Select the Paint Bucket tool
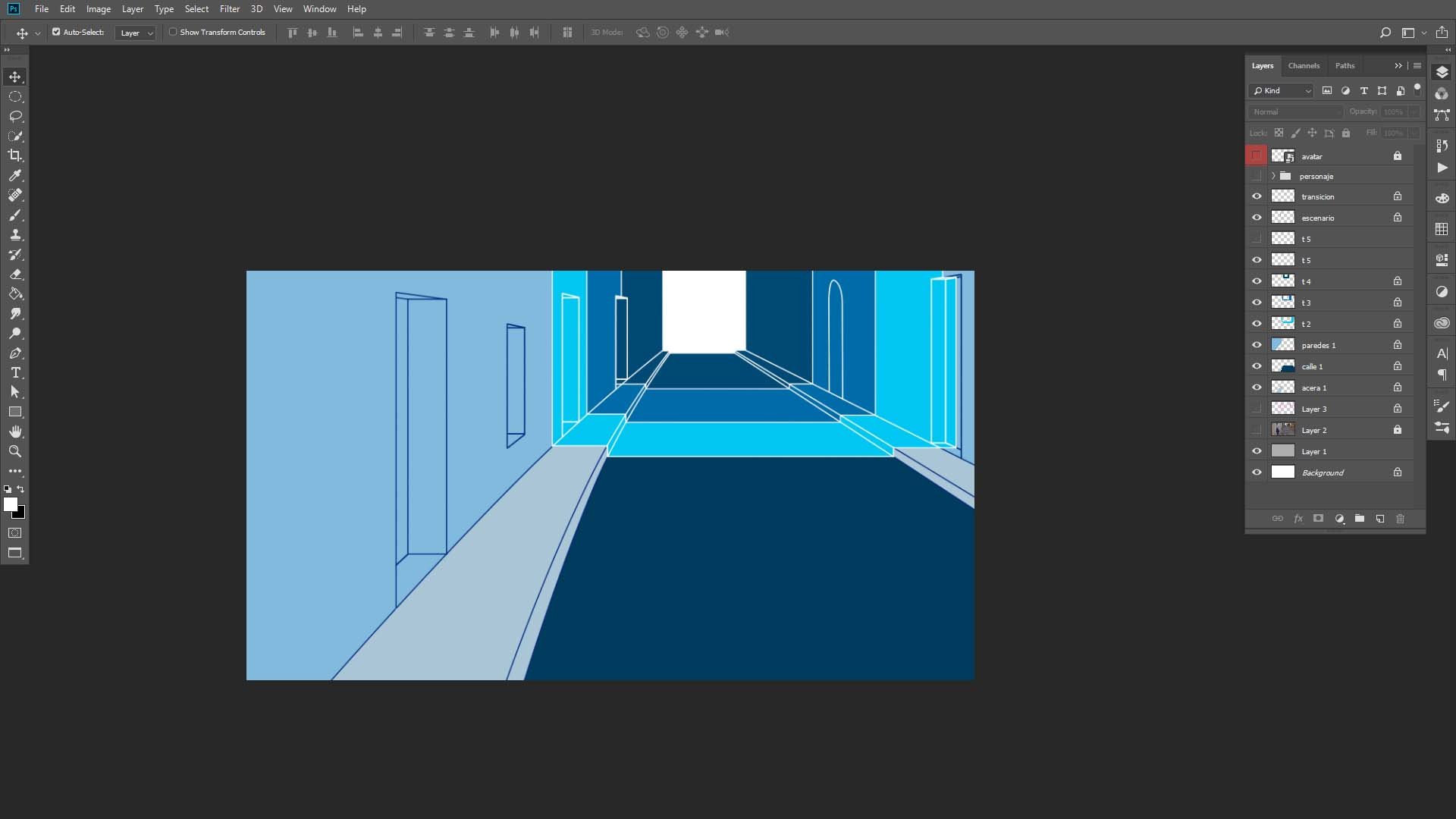Viewport: 1456px width, 819px height. (x=15, y=293)
